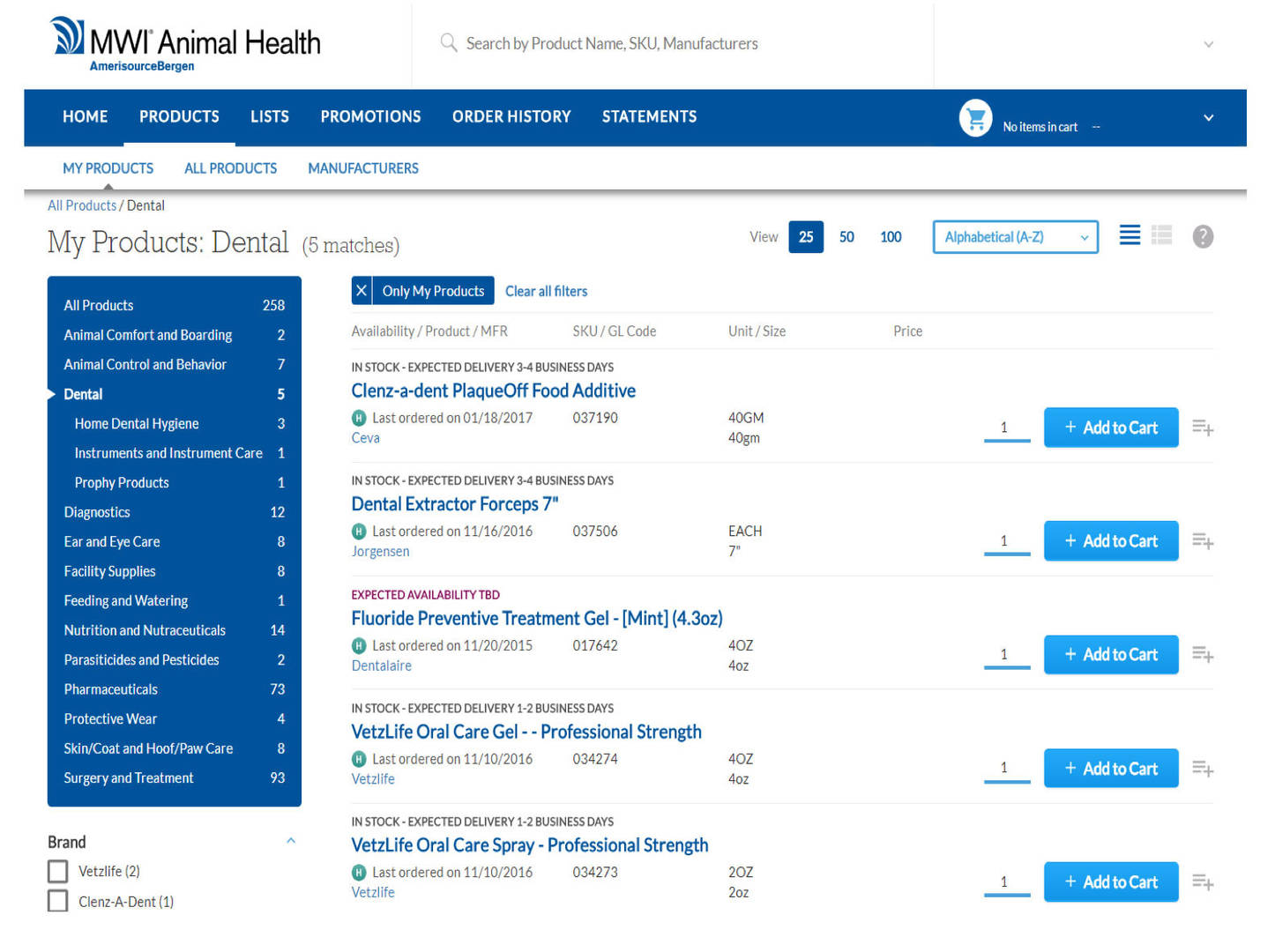The height and width of the screenshot is (952, 1275).
Task: Remove the Only My Products filter with X
Action: pyautogui.click(x=362, y=290)
